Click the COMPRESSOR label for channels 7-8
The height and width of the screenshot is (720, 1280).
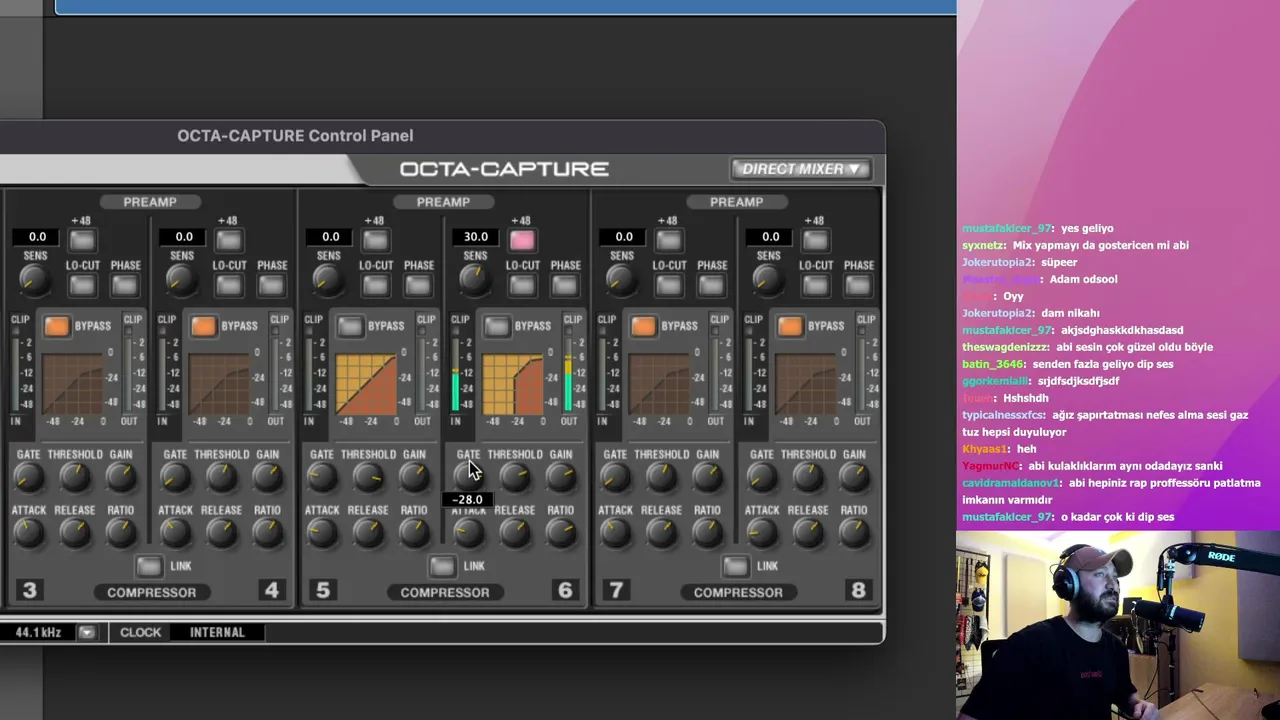(738, 592)
